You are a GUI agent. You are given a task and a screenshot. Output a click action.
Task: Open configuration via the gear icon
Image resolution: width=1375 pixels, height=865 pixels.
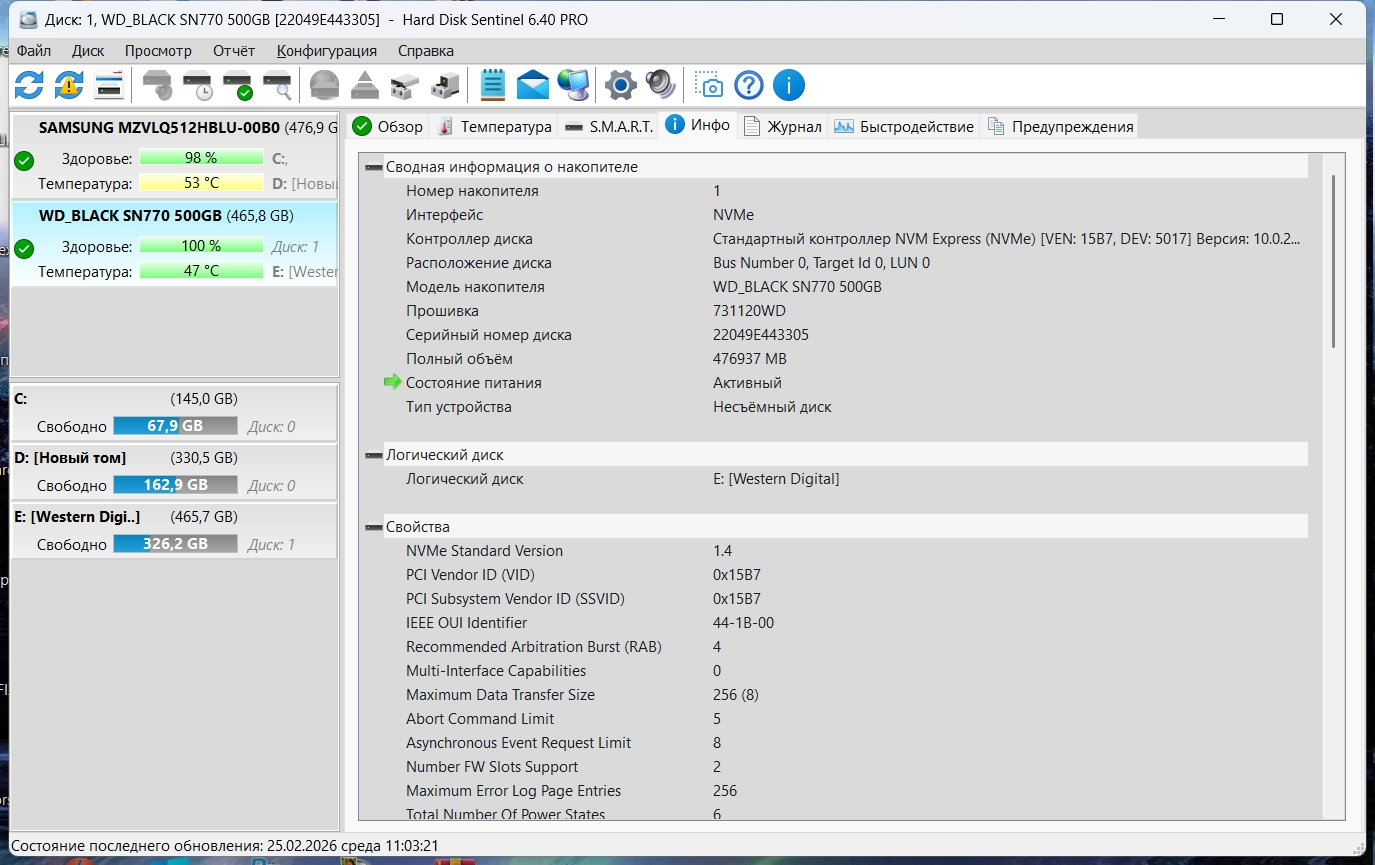pyautogui.click(x=621, y=85)
